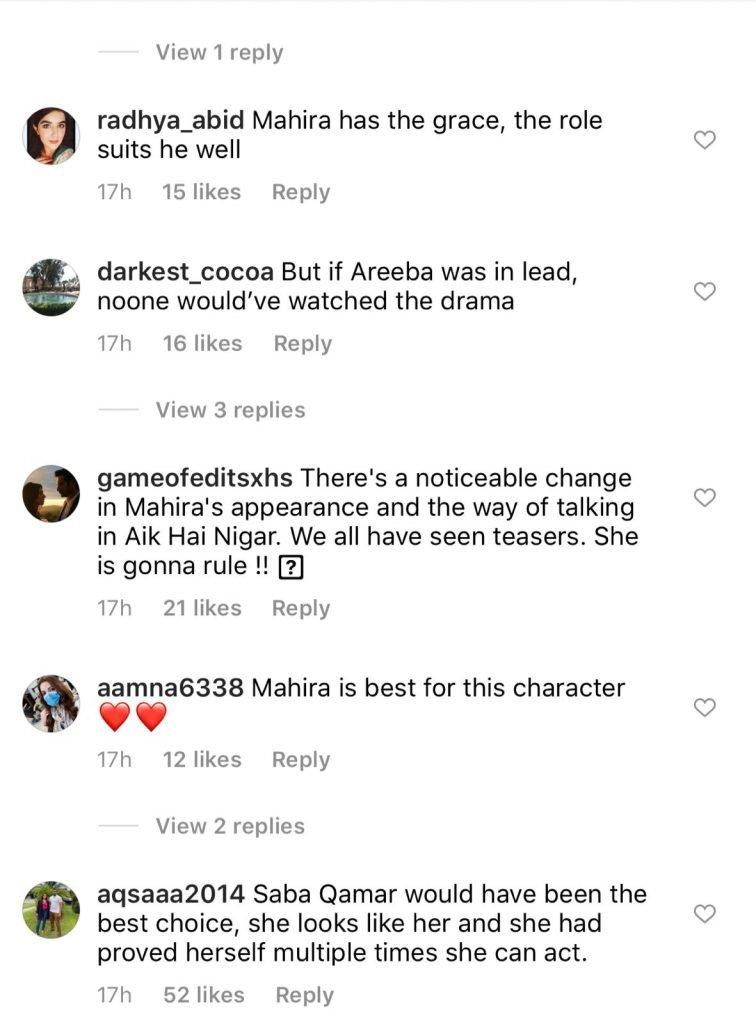
Task: Visit gameofeditsxhs username profile link
Action: tap(195, 478)
